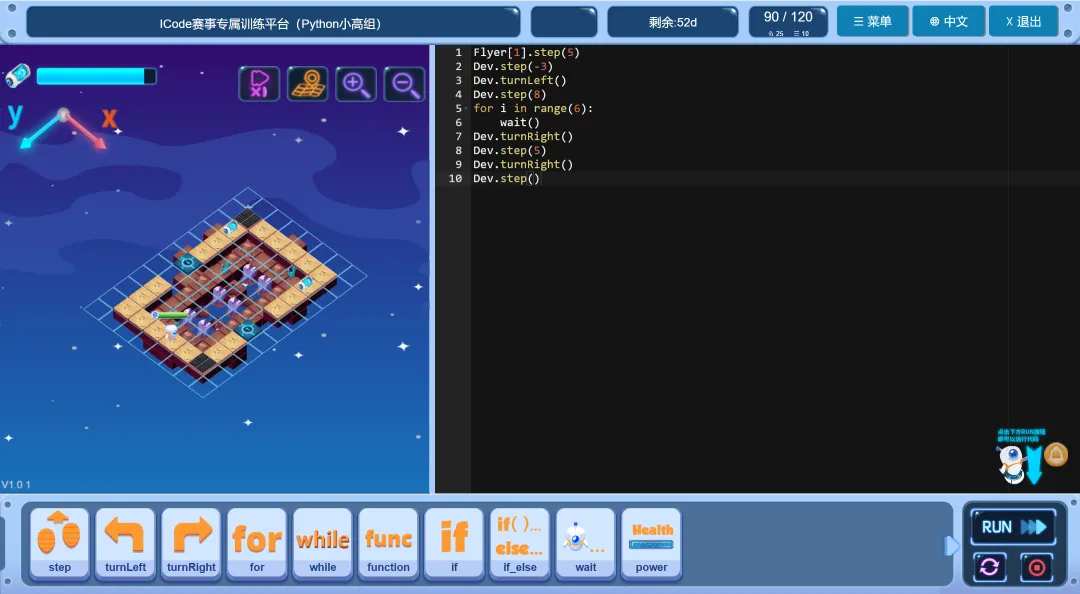Click the robot assistant mascot
The image size is (1080, 594).
(x=1012, y=463)
